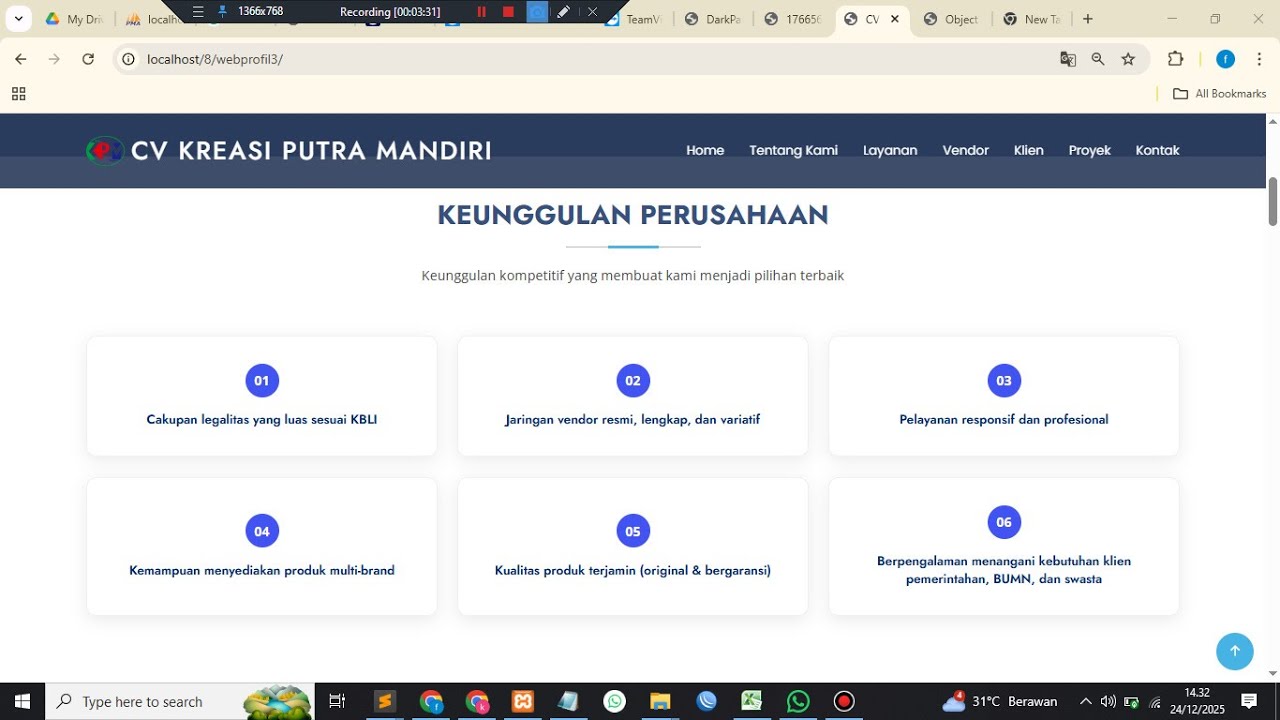Go to the Vendor menu link
Image resolution: width=1280 pixels, height=720 pixels.
(965, 151)
